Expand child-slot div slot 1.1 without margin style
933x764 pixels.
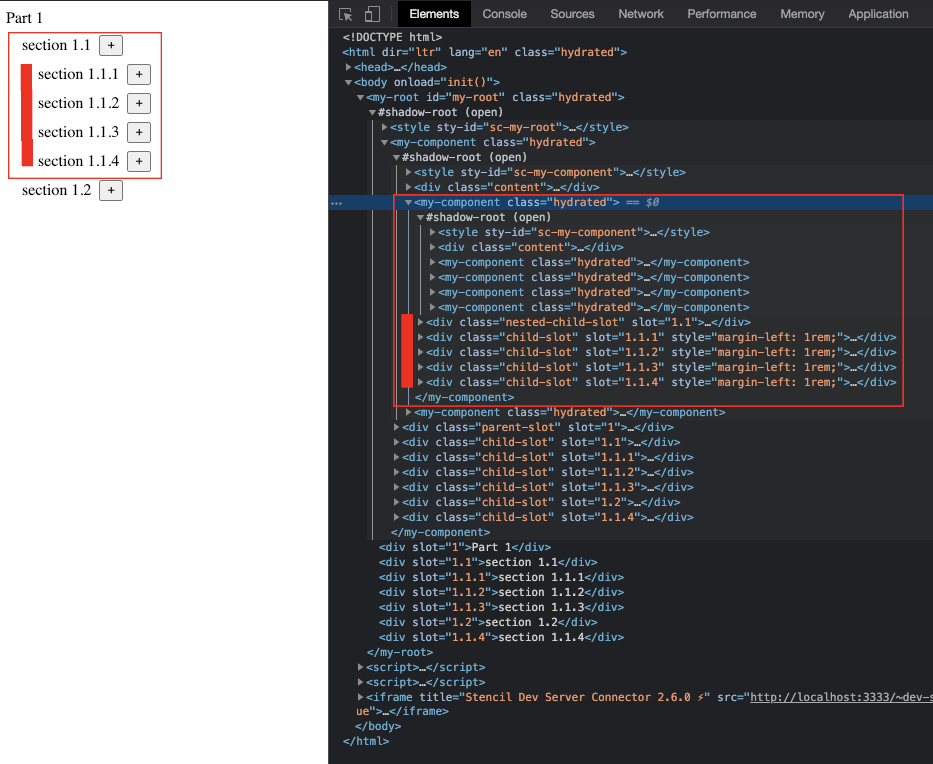pyautogui.click(x=396, y=442)
